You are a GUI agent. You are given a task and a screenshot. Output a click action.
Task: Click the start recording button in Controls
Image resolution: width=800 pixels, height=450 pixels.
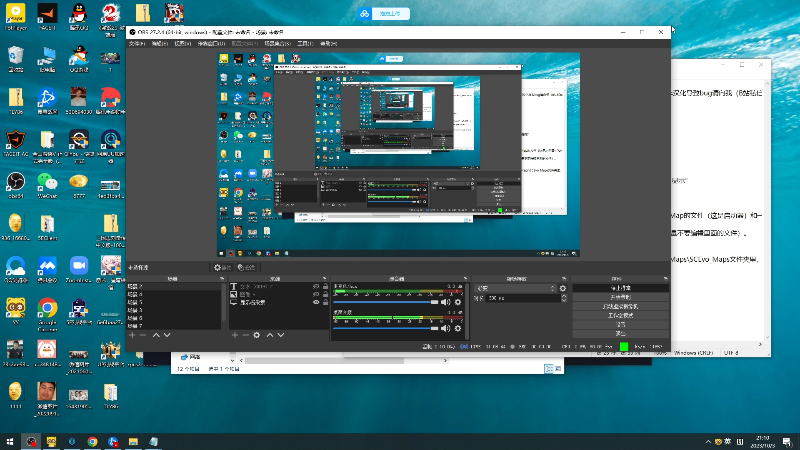(x=620, y=297)
